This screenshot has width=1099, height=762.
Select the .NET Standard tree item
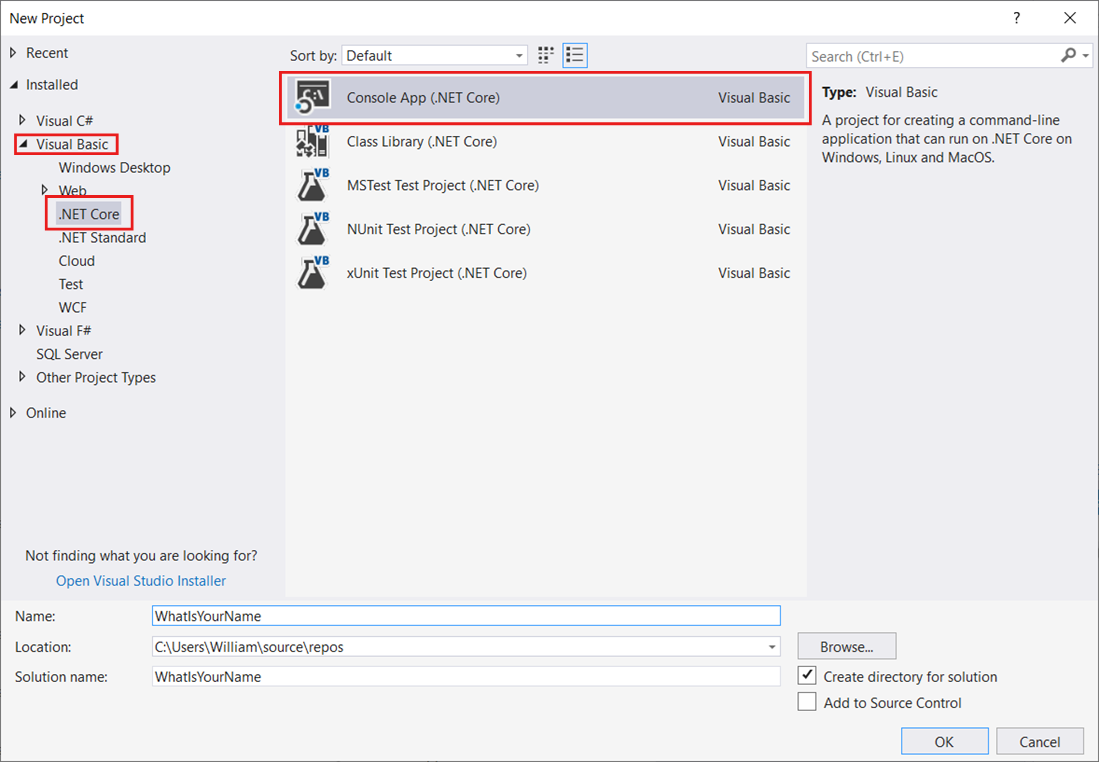104,237
